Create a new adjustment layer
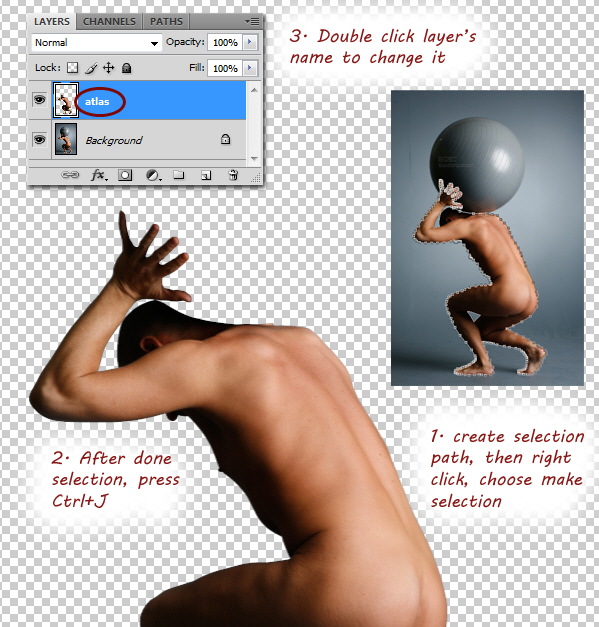Image resolution: width=599 pixels, height=627 pixels. (x=153, y=175)
